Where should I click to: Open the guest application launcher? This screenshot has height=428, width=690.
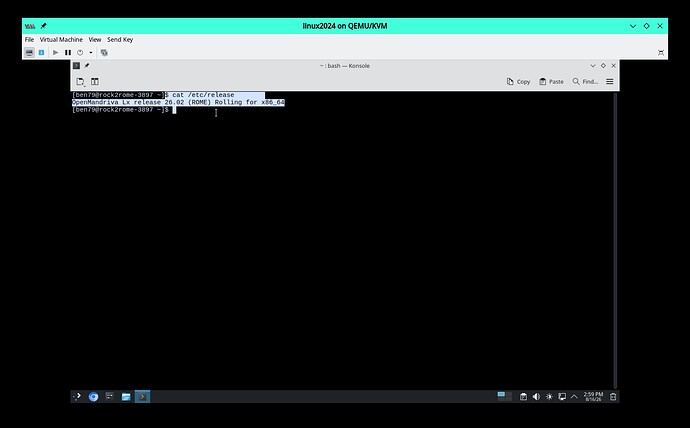click(77, 397)
